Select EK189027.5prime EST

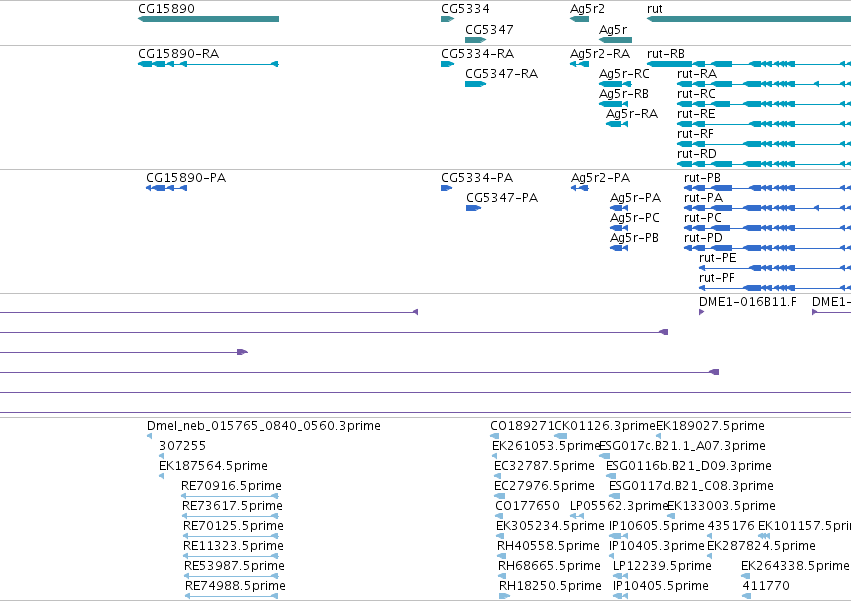(658, 436)
